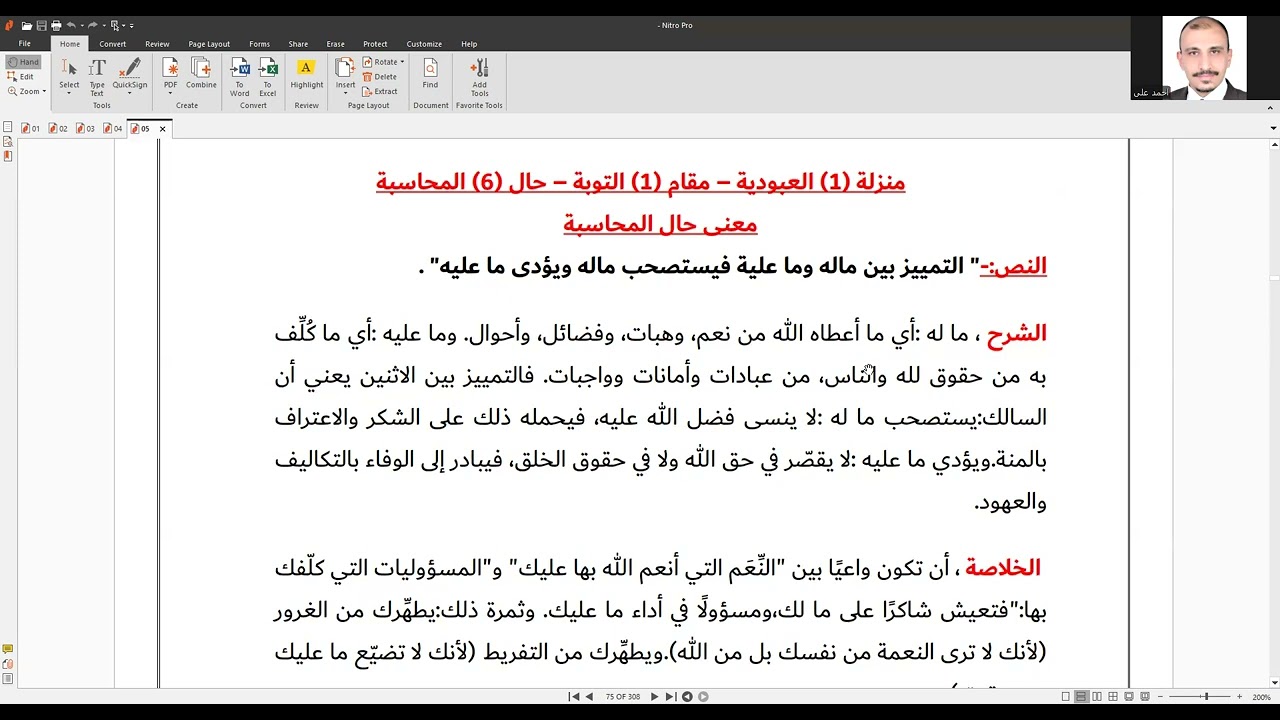This screenshot has height=720, width=1280.
Task: Click the zoom in plus button
Action: tap(1240, 697)
